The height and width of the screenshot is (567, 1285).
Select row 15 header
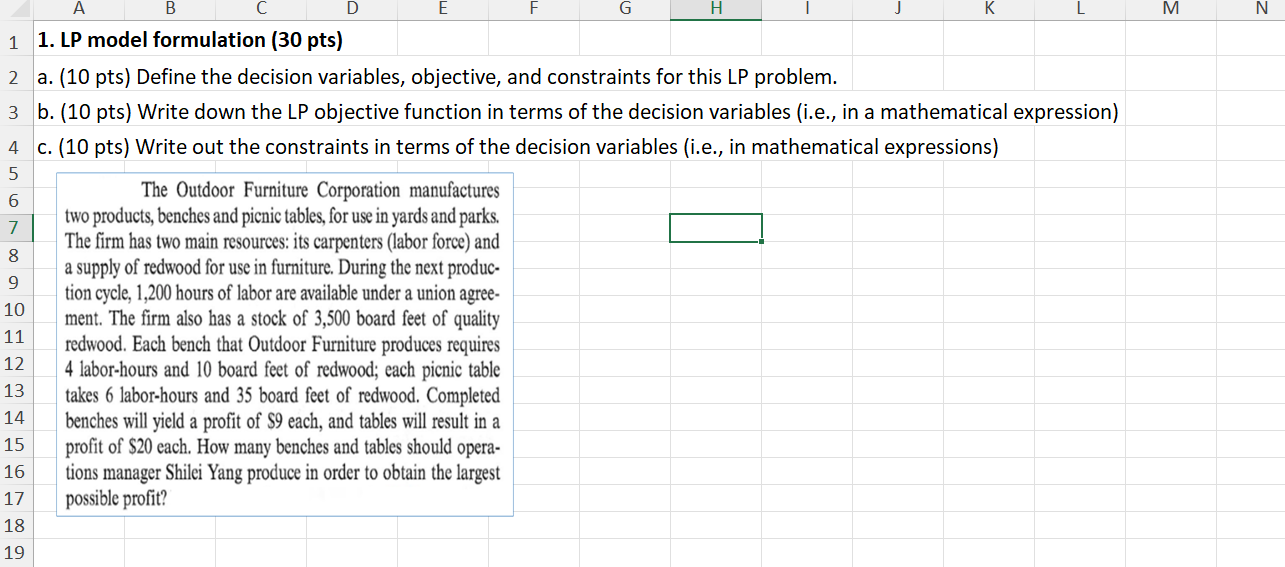(x=16, y=444)
